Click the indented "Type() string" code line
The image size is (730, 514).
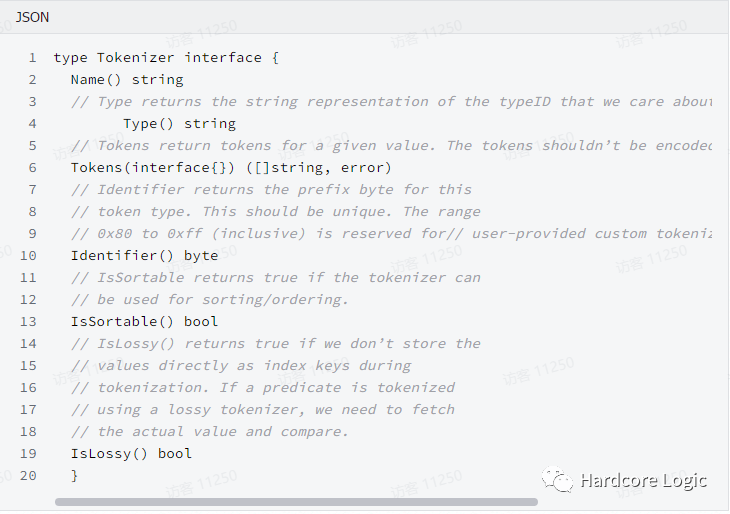tap(179, 124)
